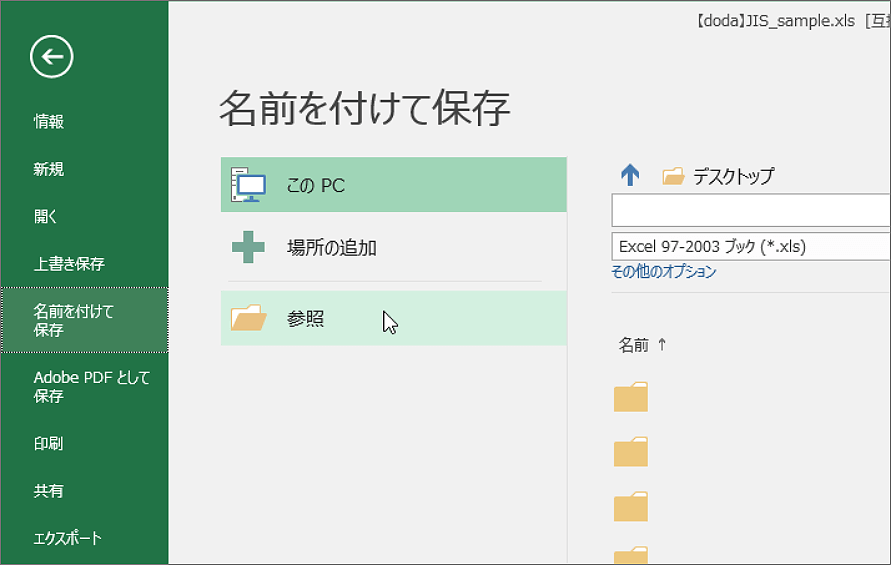
Task: Open the 情報 menu item
Action: tap(49, 121)
